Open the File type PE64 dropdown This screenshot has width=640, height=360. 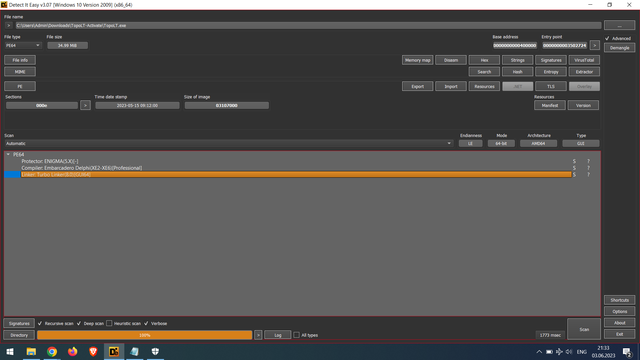pyautogui.click(x=23, y=45)
